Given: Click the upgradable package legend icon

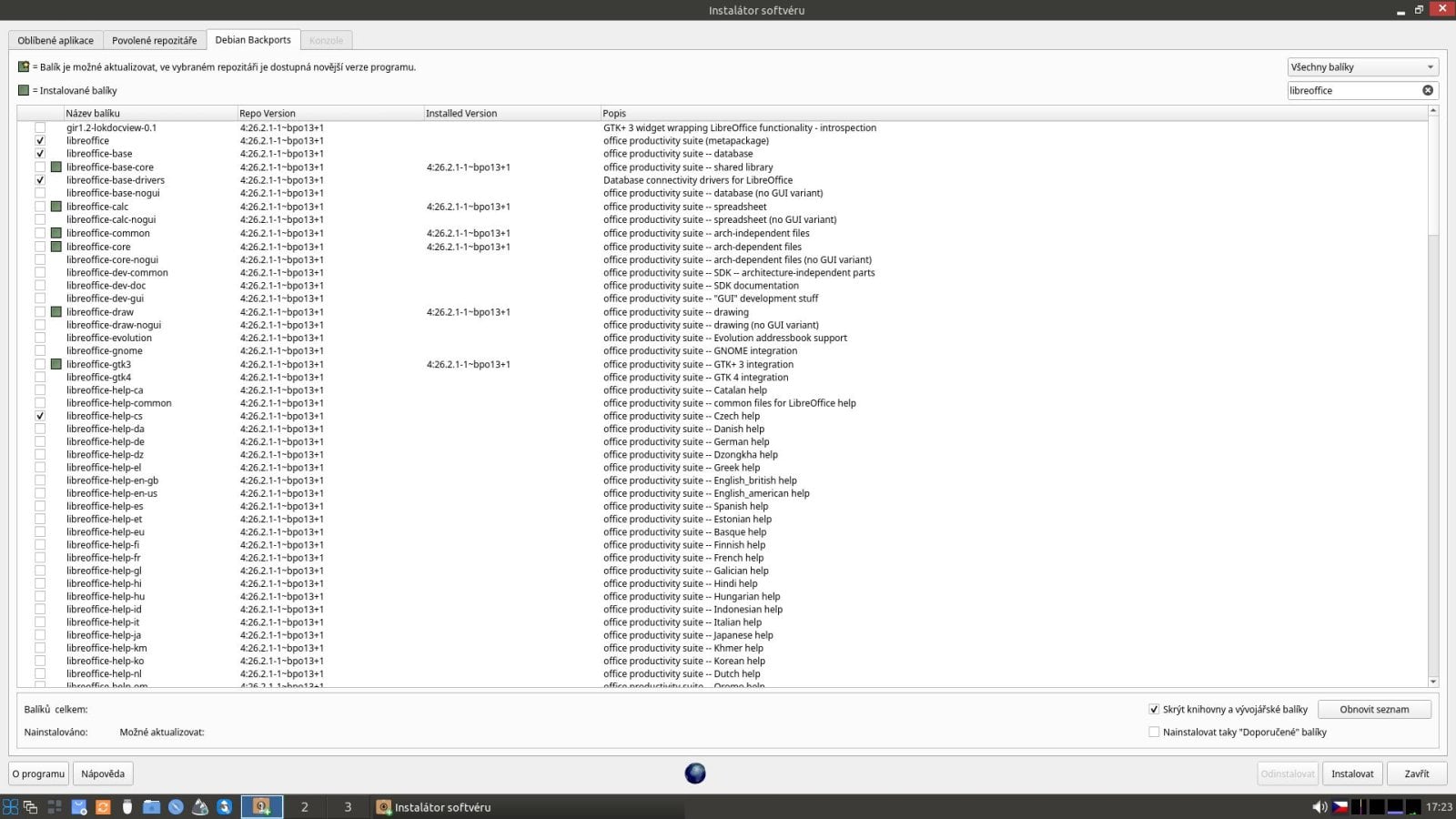Looking at the screenshot, I should click(24, 66).
